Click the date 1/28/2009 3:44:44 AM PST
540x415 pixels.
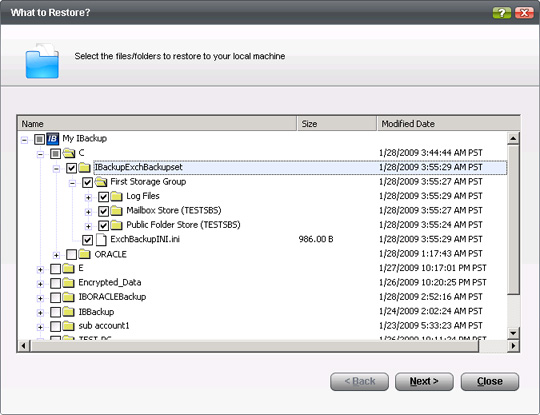coord(430,153)
